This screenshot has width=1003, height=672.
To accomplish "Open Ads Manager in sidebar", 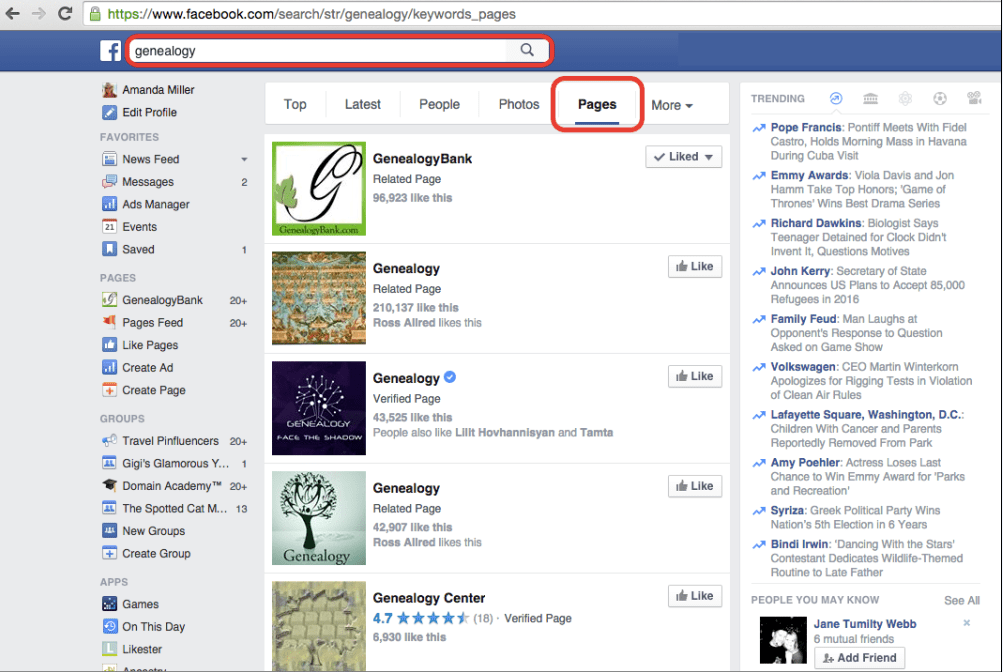I will pyautogui.click(x=155, y=204).
